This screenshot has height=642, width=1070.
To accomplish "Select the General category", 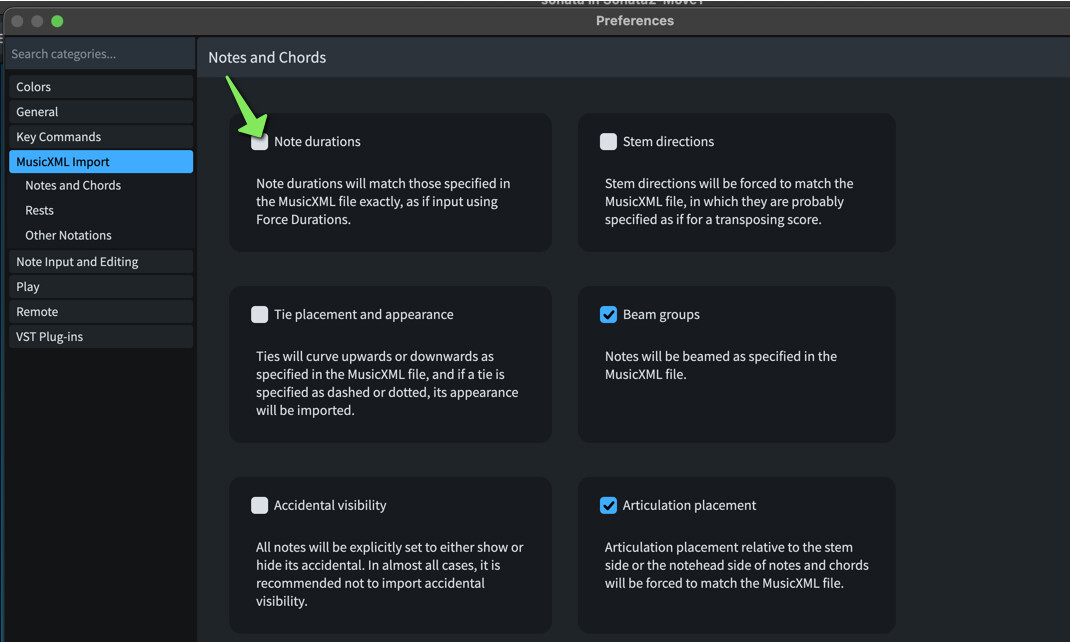I will click(x=101, y=112).
